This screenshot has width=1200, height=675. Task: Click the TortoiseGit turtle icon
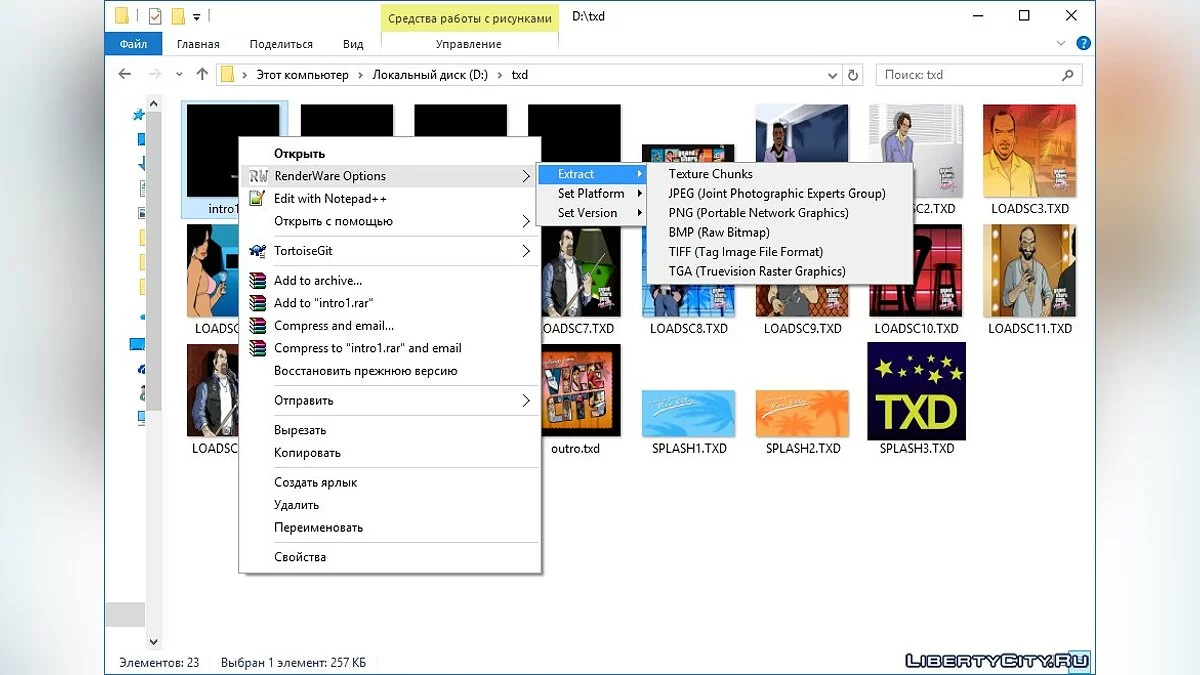(257, 252)
